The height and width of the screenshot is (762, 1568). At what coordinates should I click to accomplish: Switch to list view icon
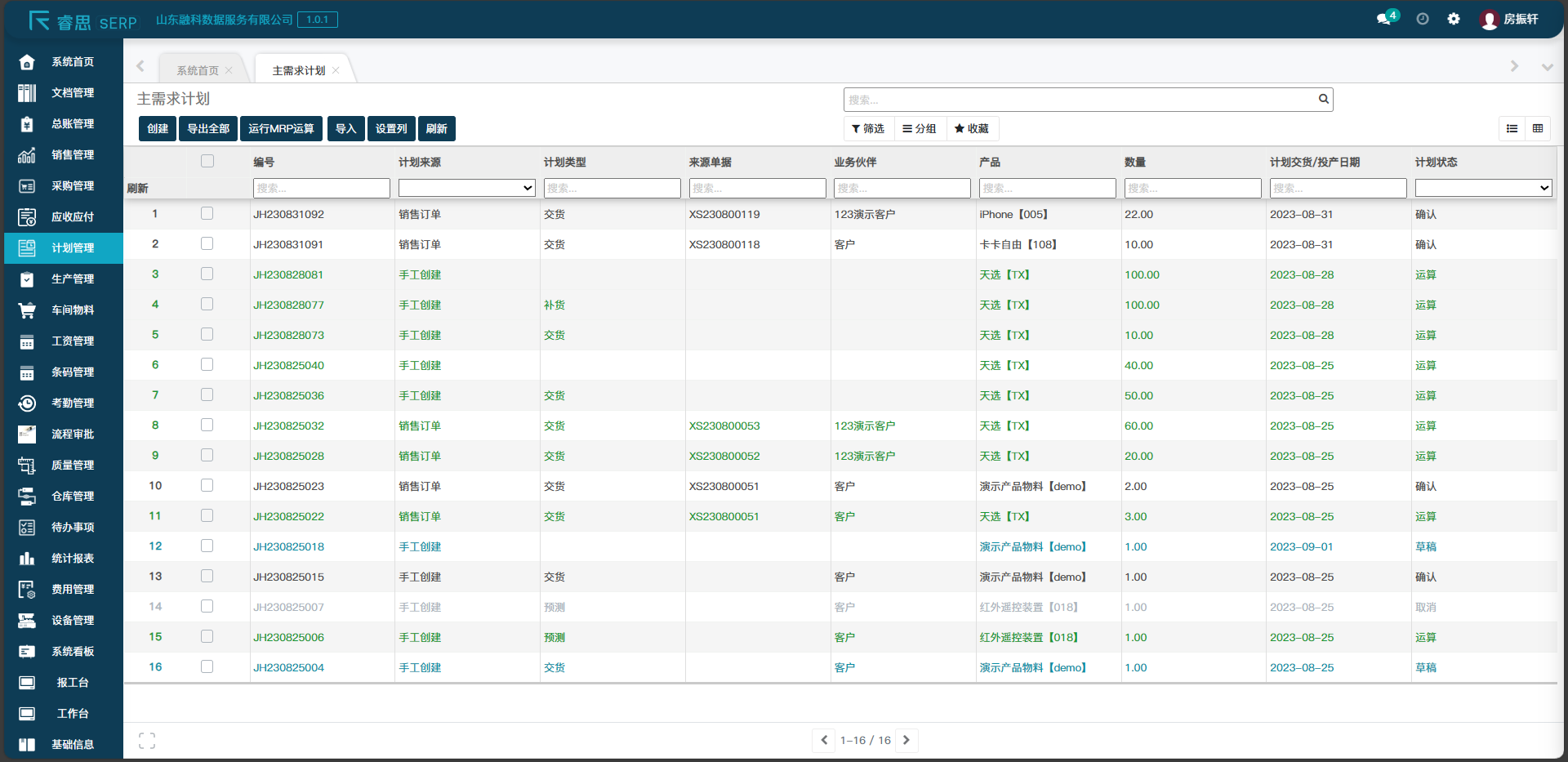coord(1512,129)
